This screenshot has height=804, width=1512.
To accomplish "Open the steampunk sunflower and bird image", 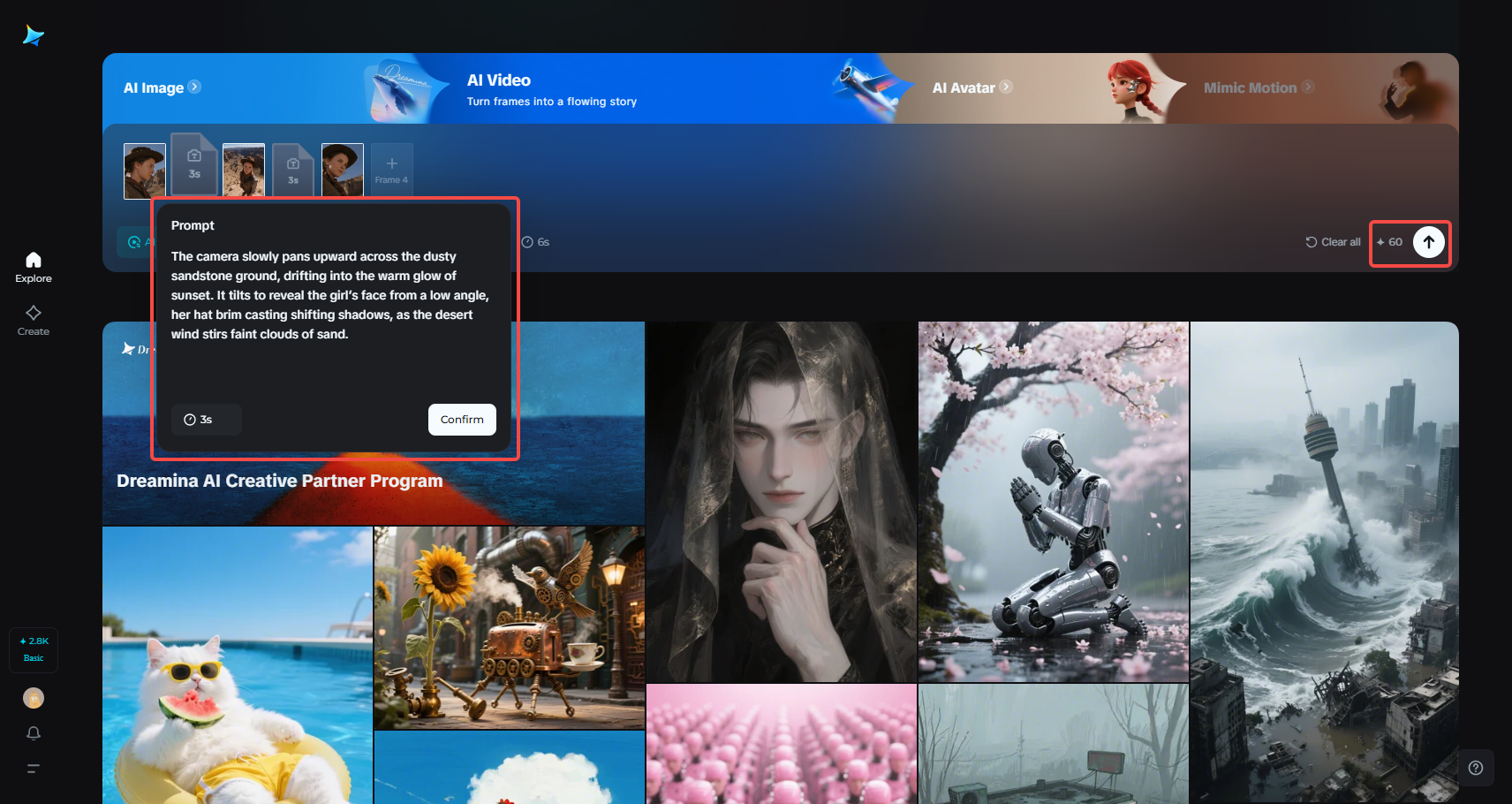I will point(510,628).
